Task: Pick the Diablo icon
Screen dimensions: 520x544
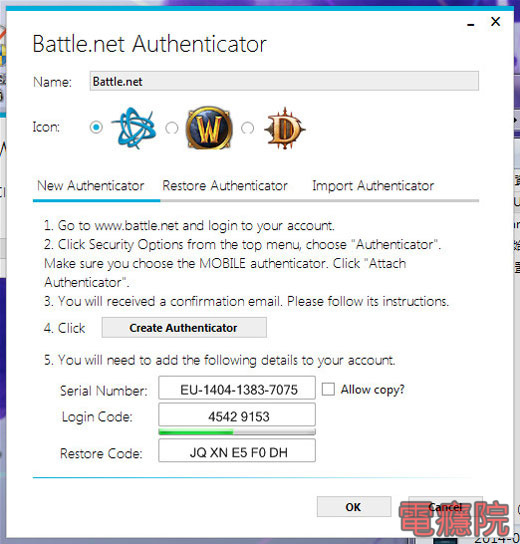Action: coord(285,128)
